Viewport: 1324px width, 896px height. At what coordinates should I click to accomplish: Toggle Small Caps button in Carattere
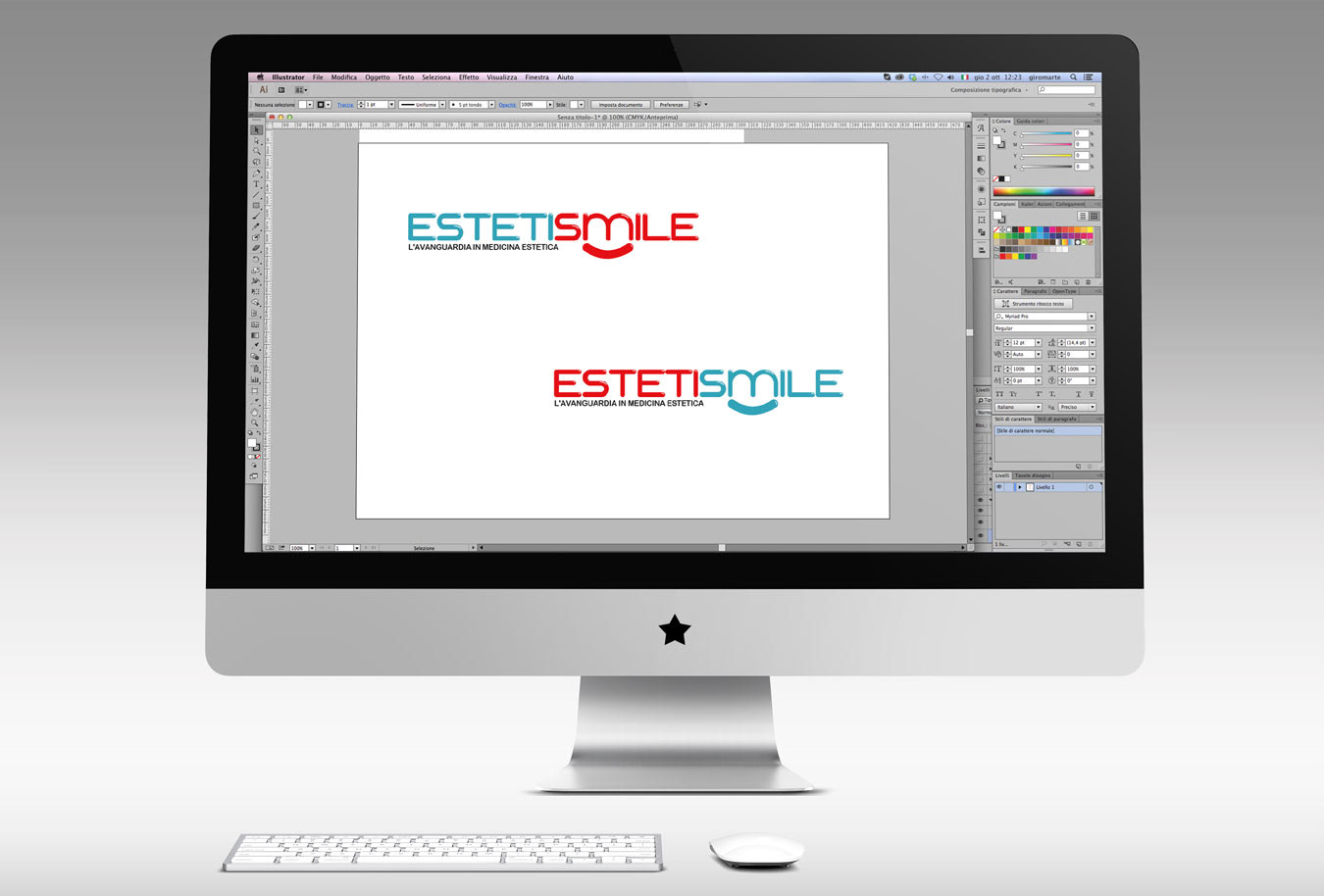click(1013, 394)
